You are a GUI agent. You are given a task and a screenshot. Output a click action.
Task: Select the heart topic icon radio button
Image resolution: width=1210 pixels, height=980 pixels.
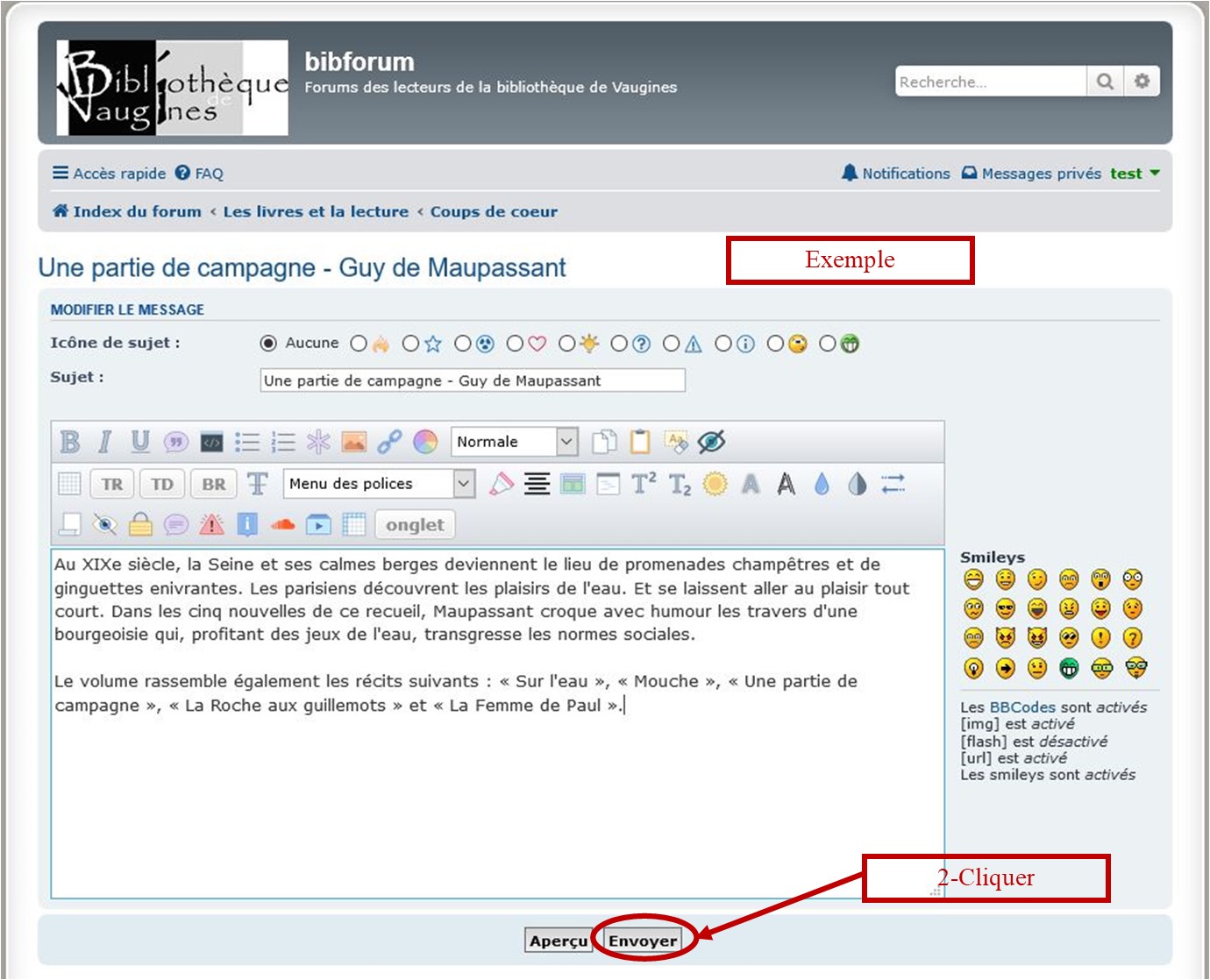click(515, 344)
